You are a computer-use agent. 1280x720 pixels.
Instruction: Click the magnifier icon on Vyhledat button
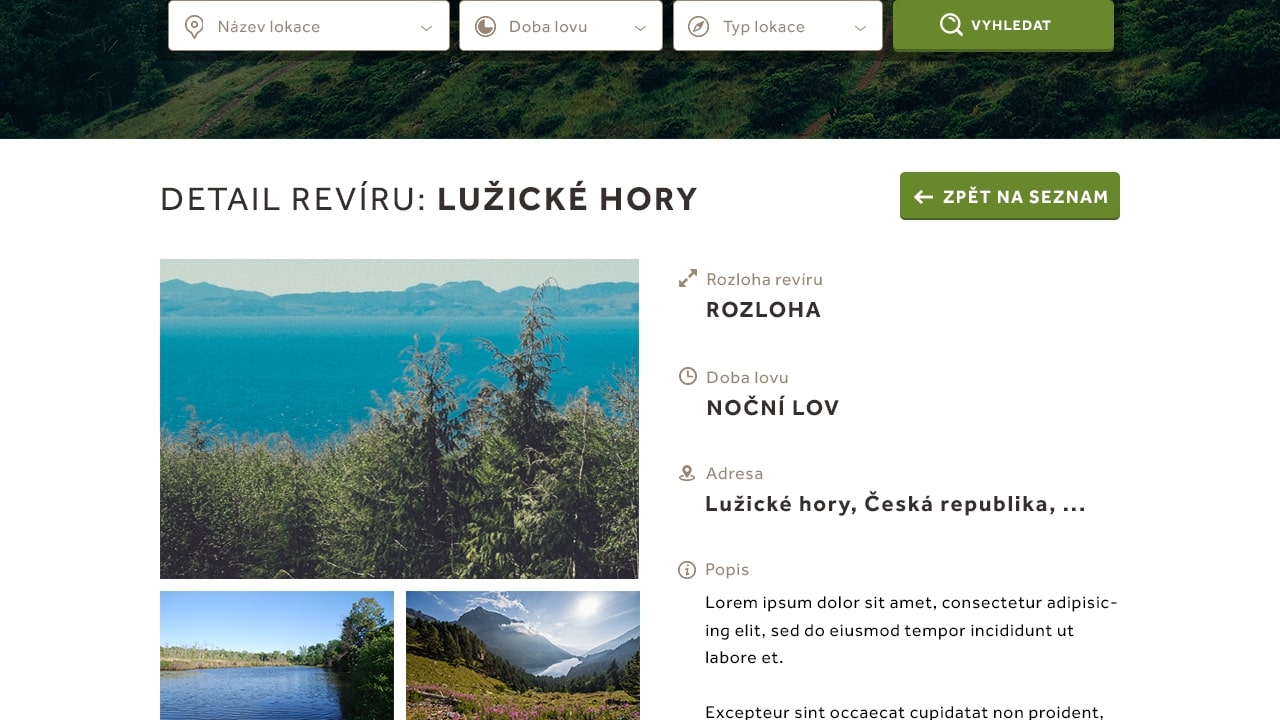tap(951, 25)
